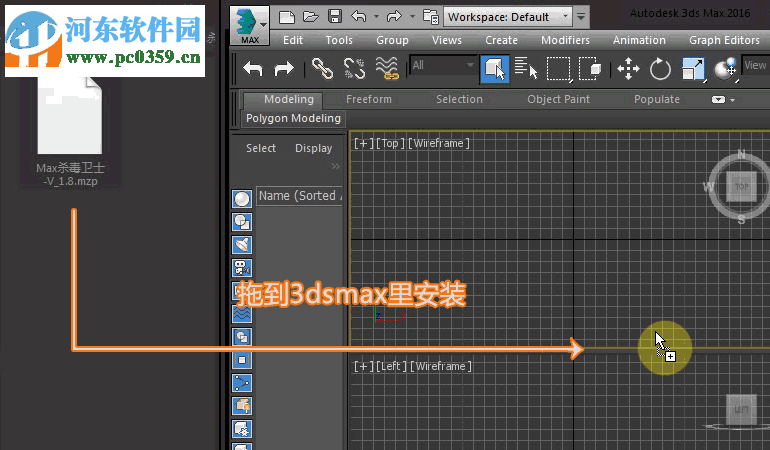This screenshot has width=770, height=450.
Task: Choose the Select and Scale tool
Action: point(693,68)
